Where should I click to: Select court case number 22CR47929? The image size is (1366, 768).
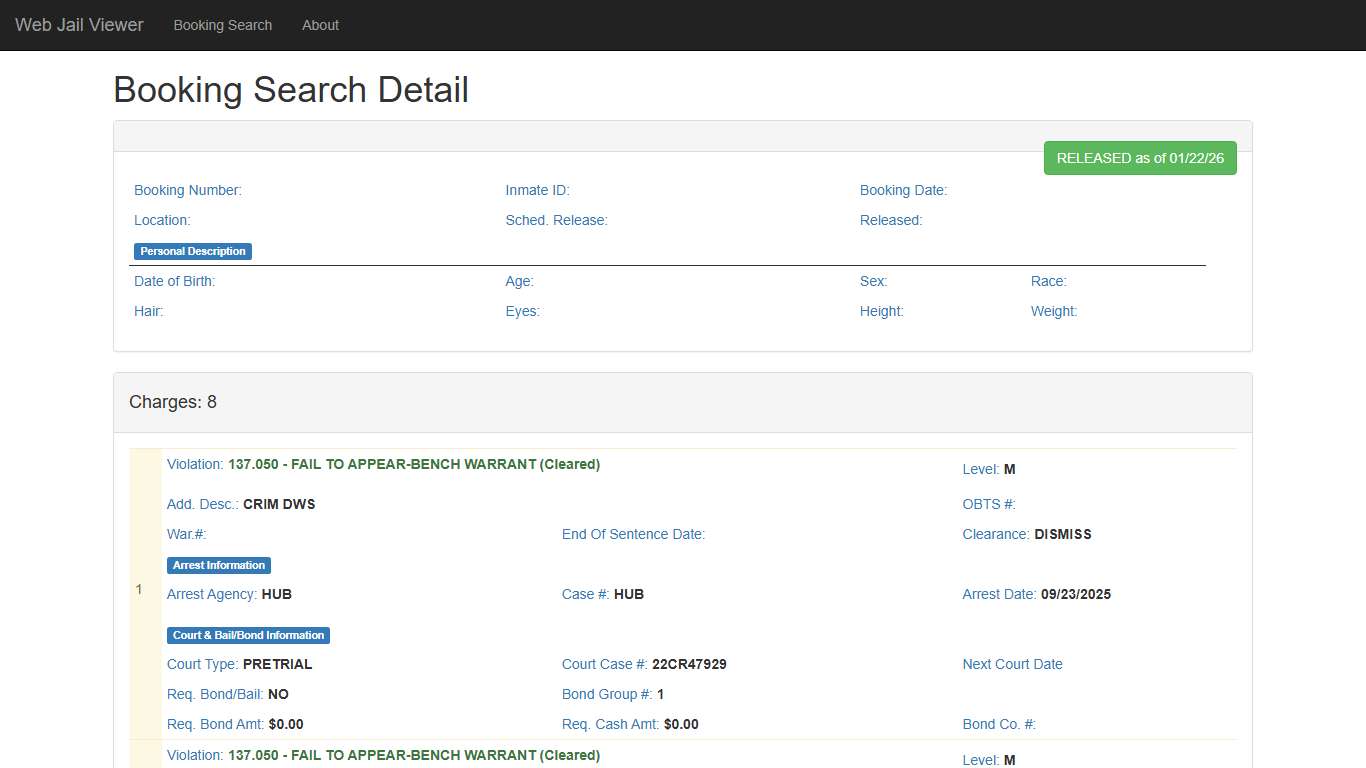[689, 664]
